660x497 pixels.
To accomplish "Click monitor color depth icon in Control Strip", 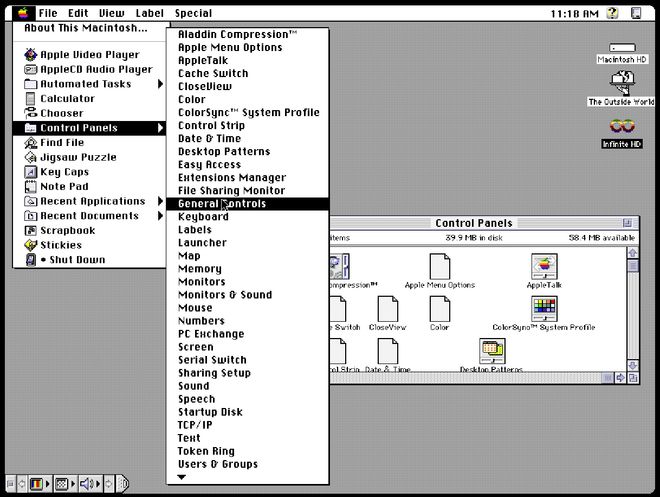I will 36,484.
